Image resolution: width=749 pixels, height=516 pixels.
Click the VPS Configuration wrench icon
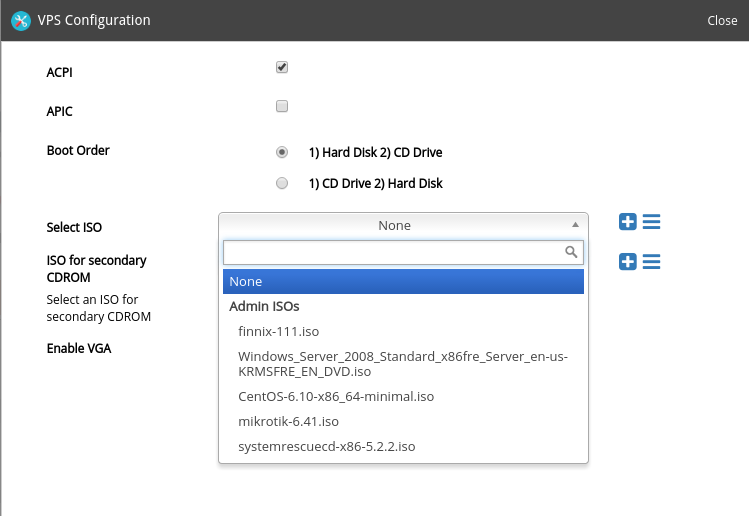(21, 21)
